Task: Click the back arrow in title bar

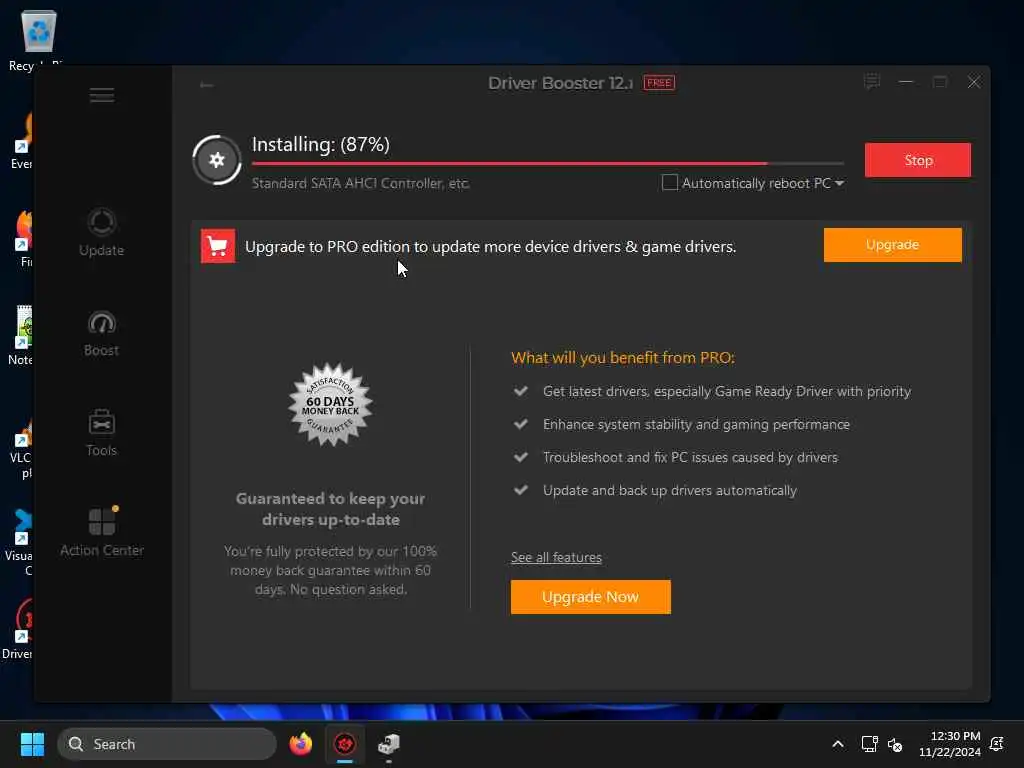Action: click(206, 85)
